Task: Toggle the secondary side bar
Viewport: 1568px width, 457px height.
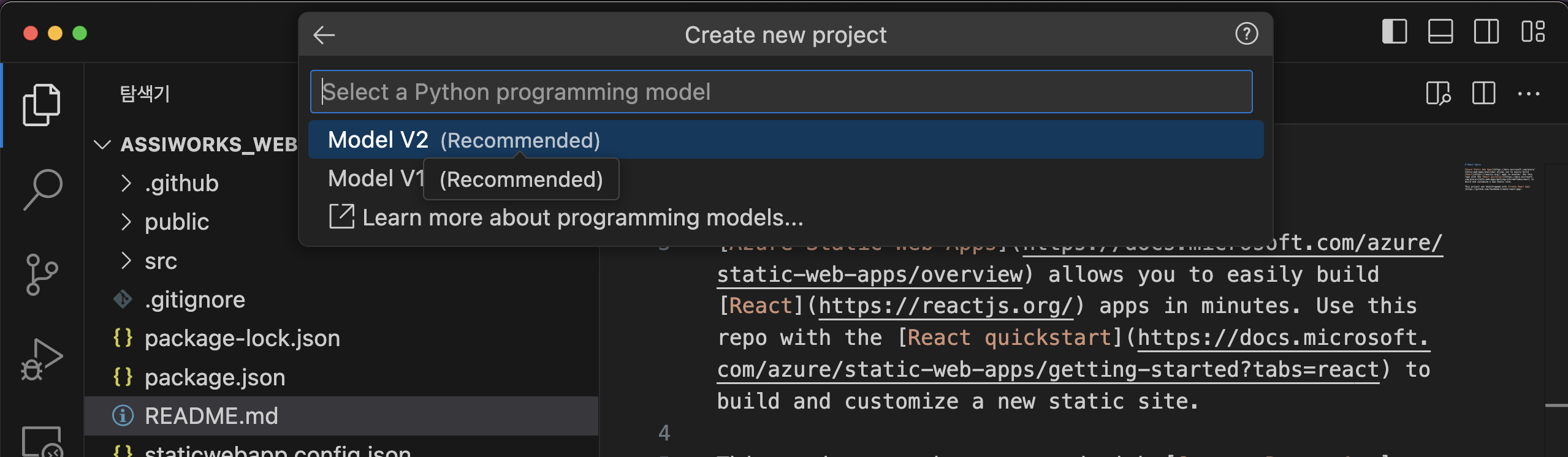Action: pos(1486,32)
